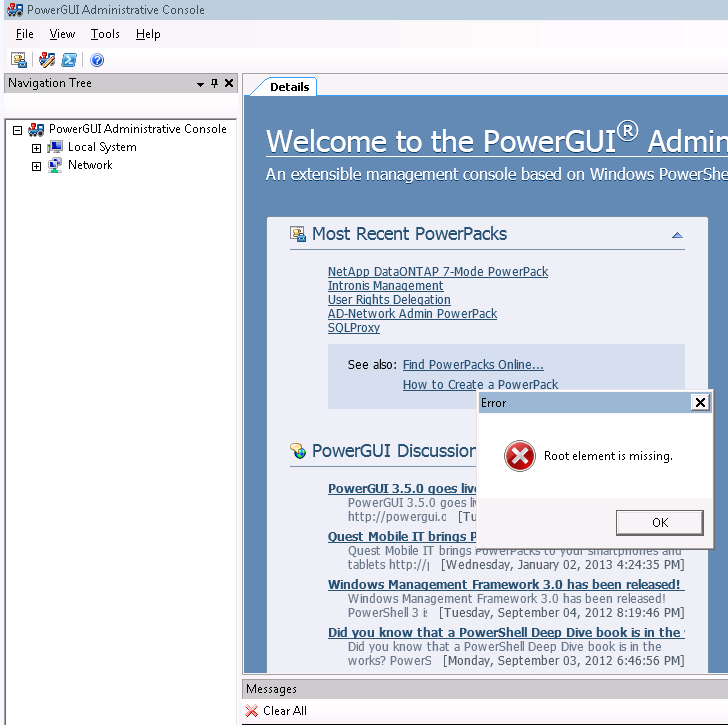
Task: Open the View menu
Action: 62,34
